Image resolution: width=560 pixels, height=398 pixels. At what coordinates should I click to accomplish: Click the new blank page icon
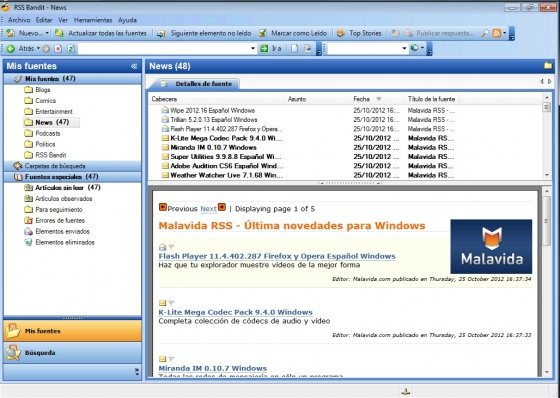click(294, 49)
